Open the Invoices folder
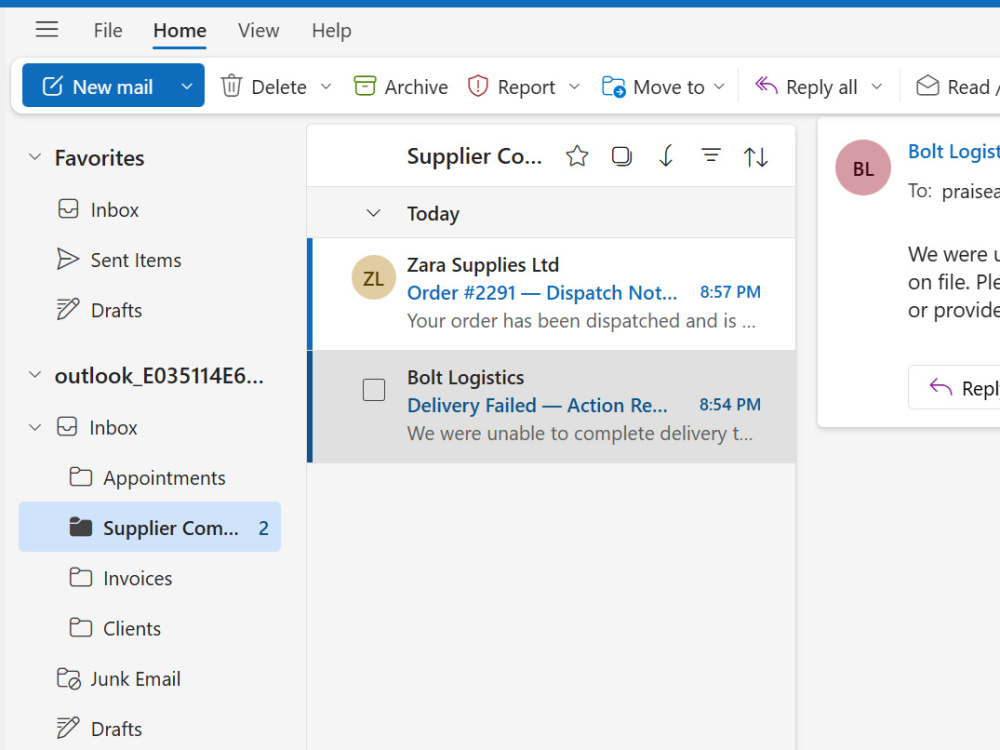Image resolution: width=1000 pixels, height=750 pixels. point(138,578)
